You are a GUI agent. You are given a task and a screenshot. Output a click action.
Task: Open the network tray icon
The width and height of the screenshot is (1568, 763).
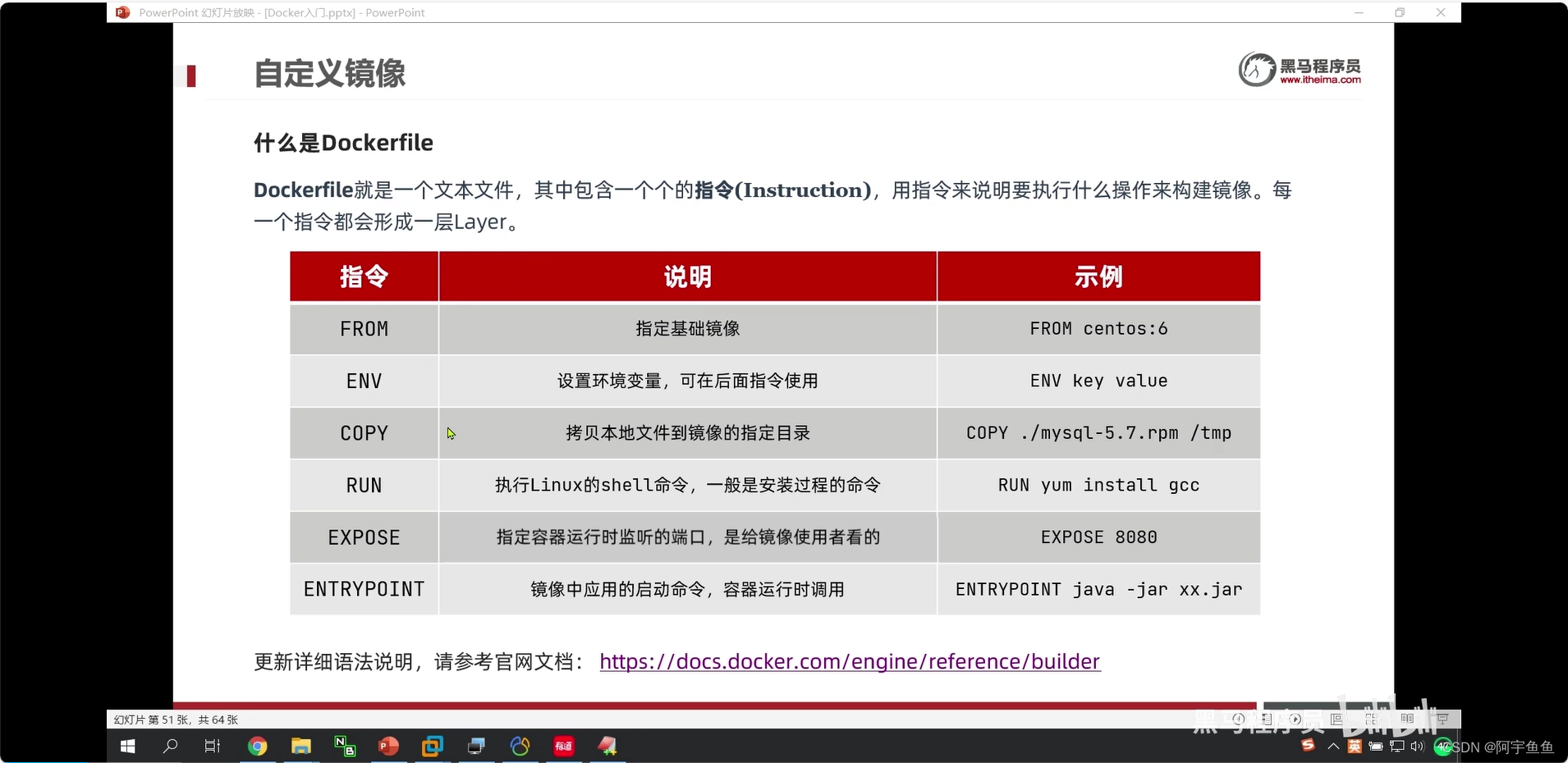[x=1397, y=746]
